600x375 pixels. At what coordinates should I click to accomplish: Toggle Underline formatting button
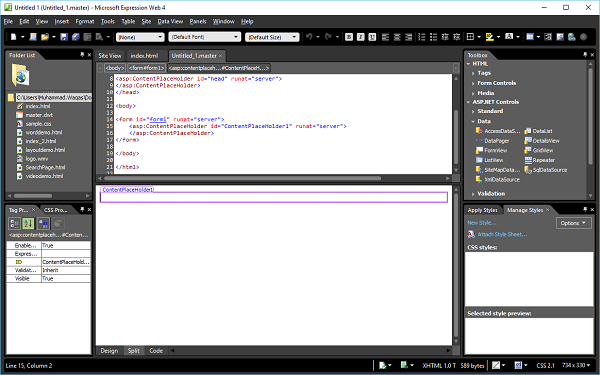tap(372, 37)
